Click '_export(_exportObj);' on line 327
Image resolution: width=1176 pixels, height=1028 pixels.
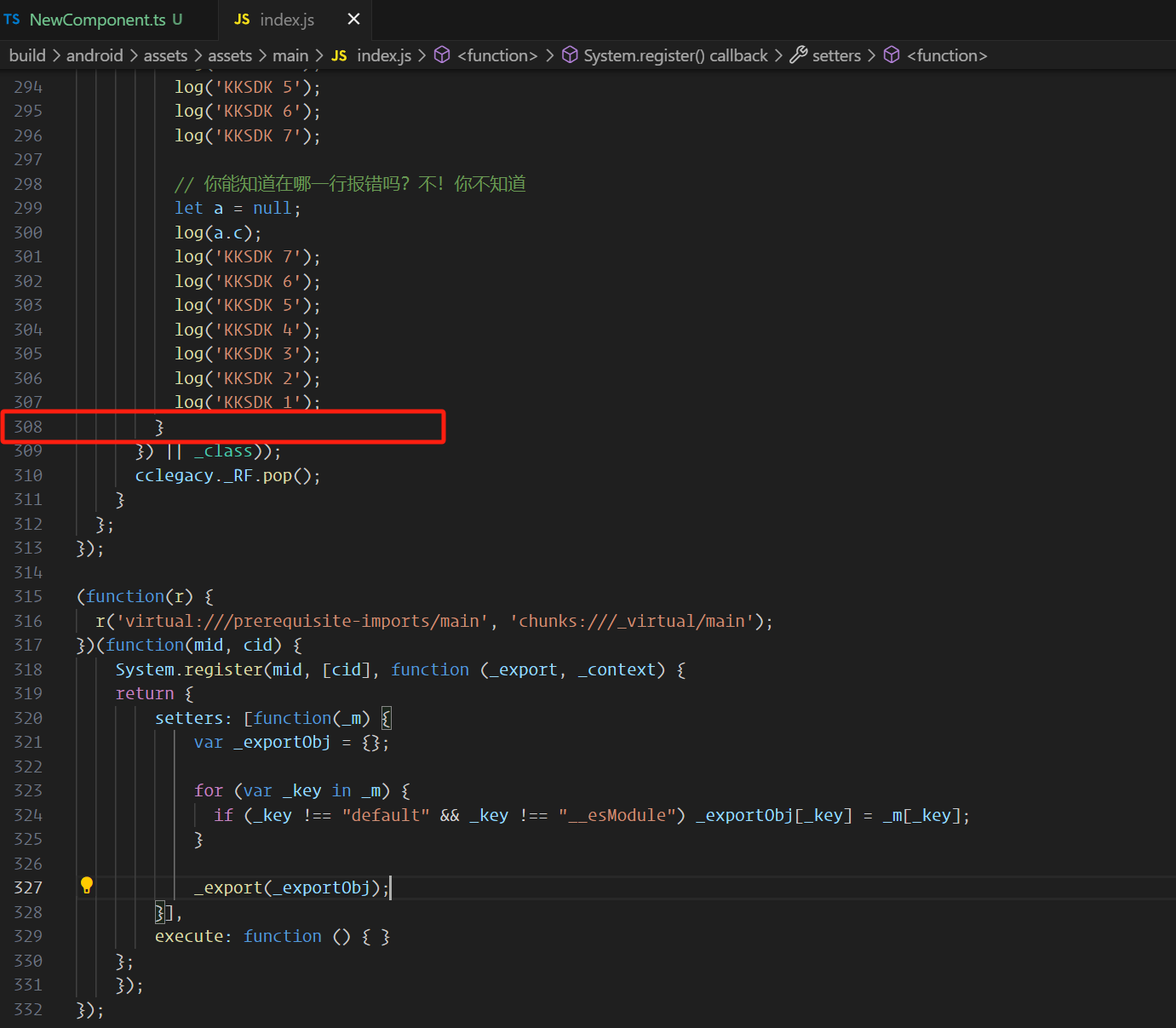coord(291,887)
